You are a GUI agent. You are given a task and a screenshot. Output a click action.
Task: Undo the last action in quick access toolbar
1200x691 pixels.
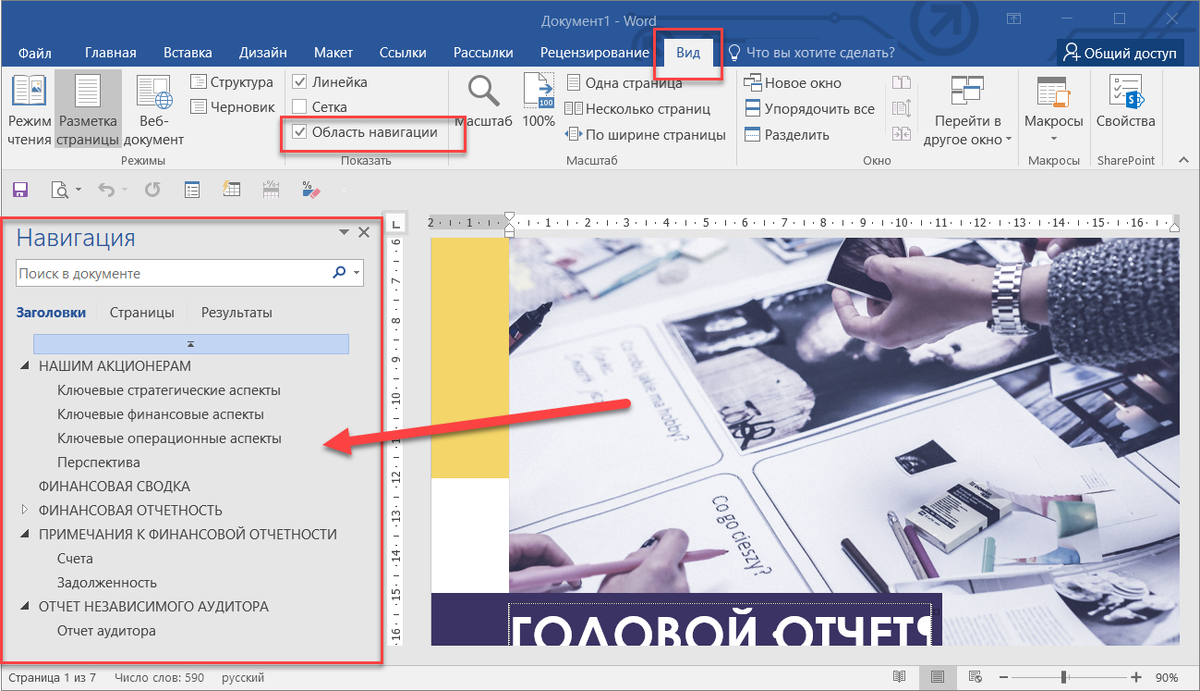click(x=106, y=188)
